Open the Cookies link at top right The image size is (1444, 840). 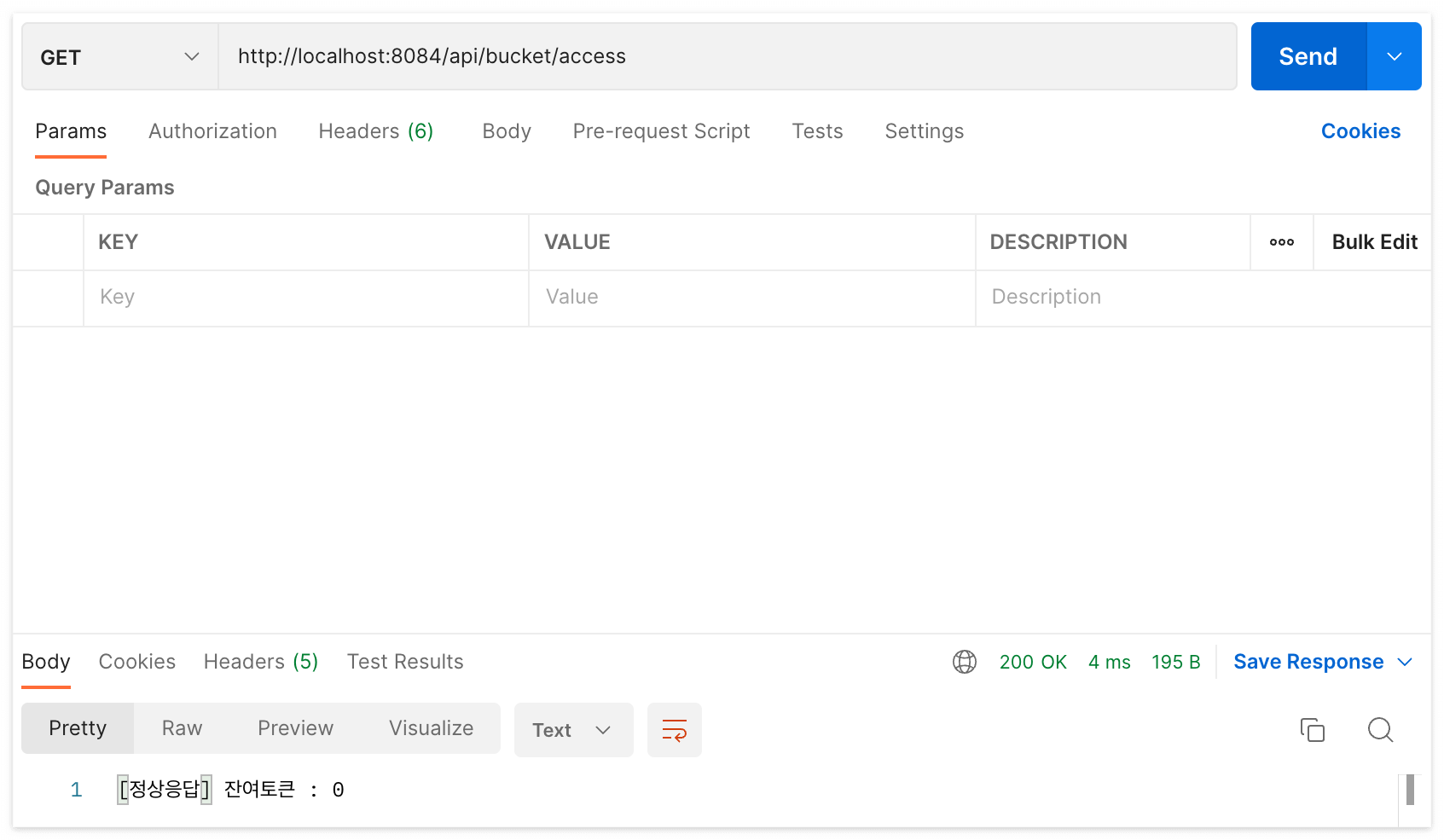coord(1361,131)
